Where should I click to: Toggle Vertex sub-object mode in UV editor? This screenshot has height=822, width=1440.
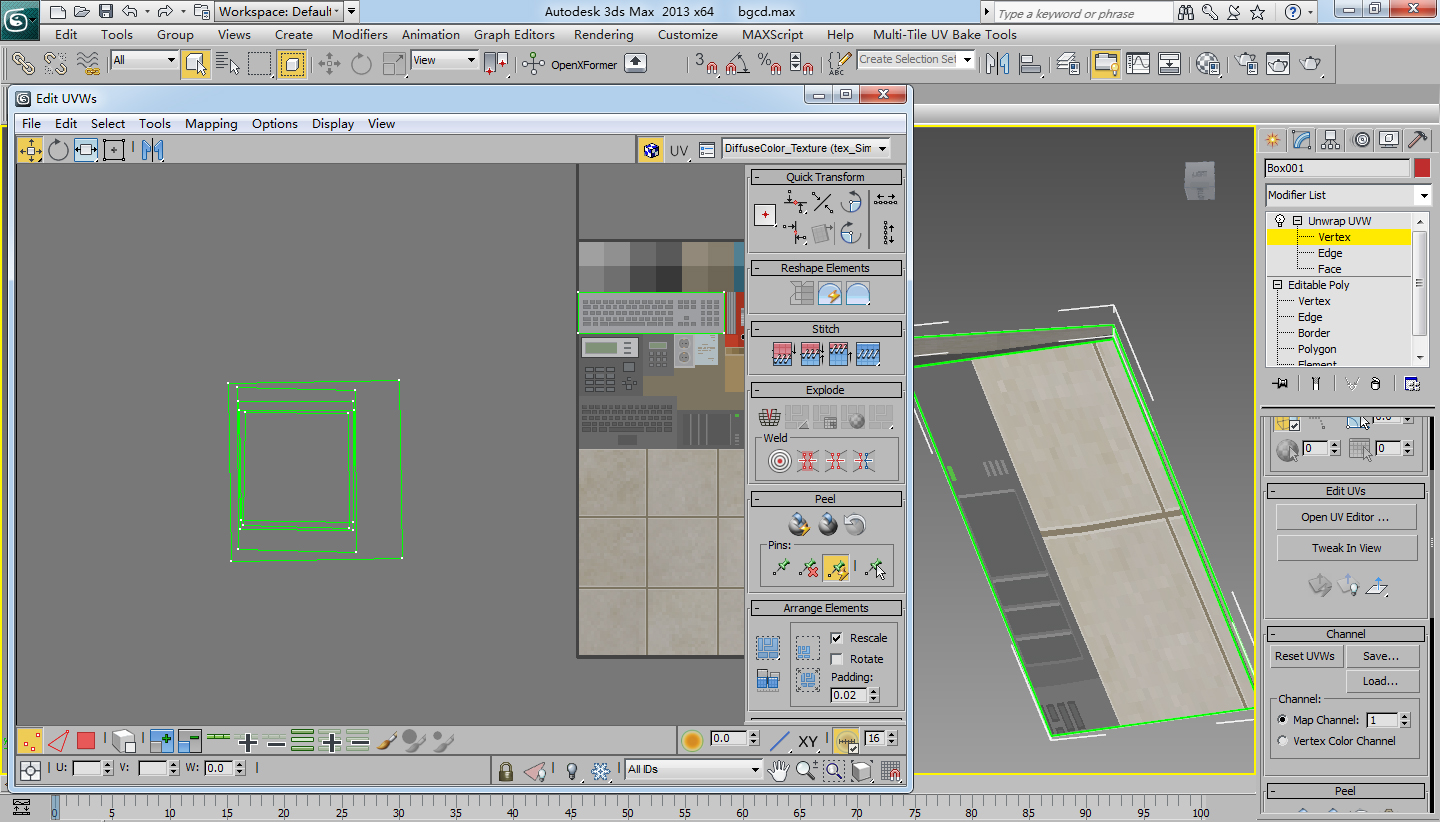point(30,741)
